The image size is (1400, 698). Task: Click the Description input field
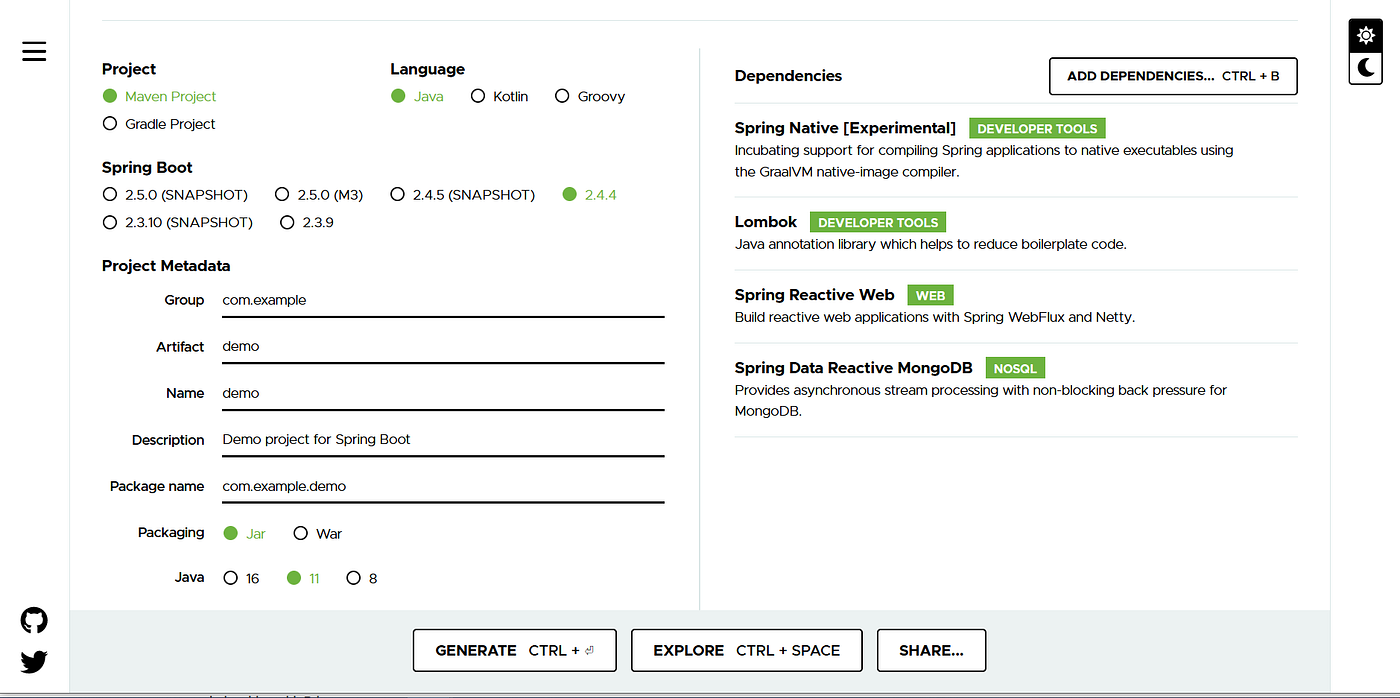pyautogui.click(x=443, y=440)
